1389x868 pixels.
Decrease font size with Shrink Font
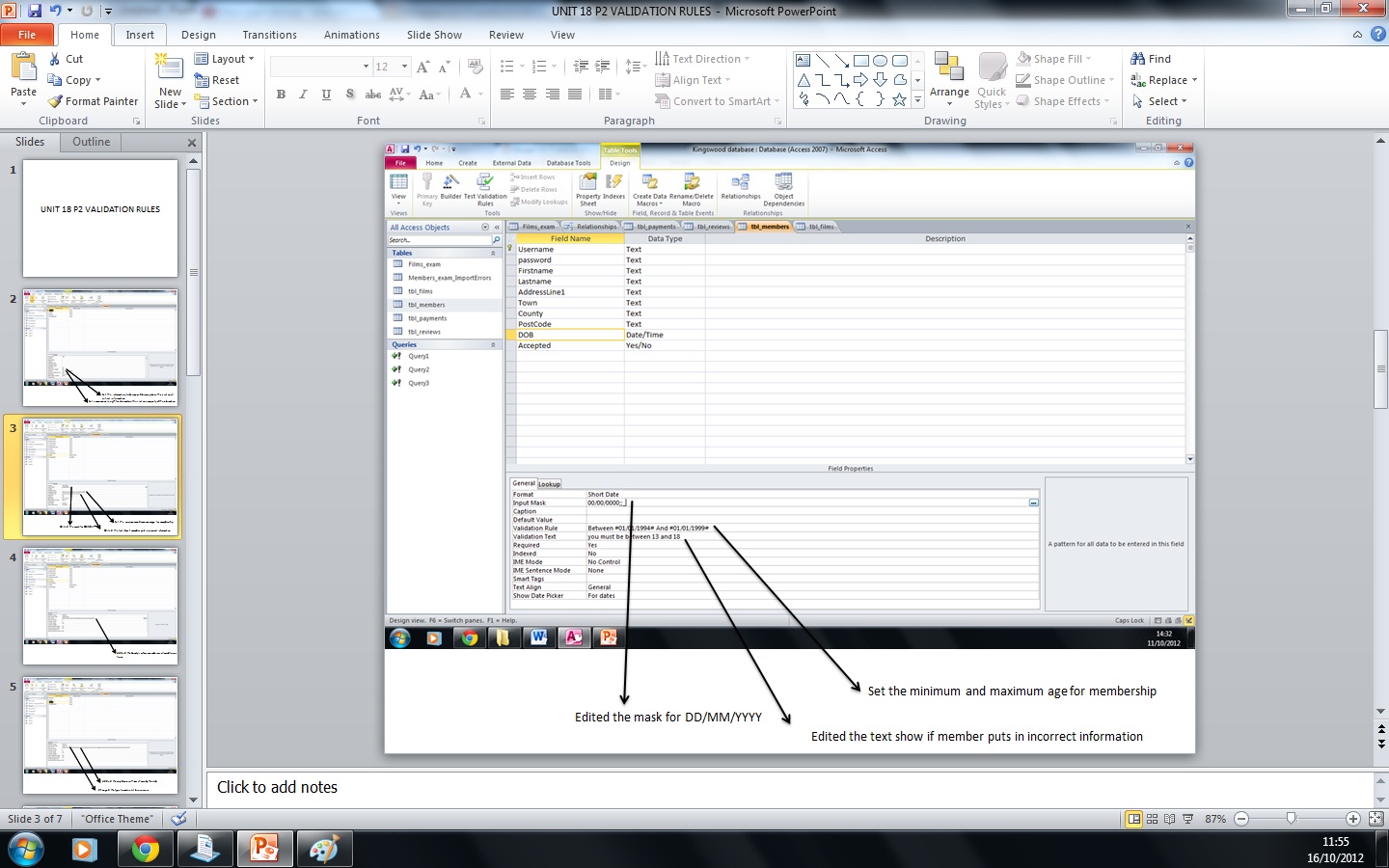coord(444,67)
